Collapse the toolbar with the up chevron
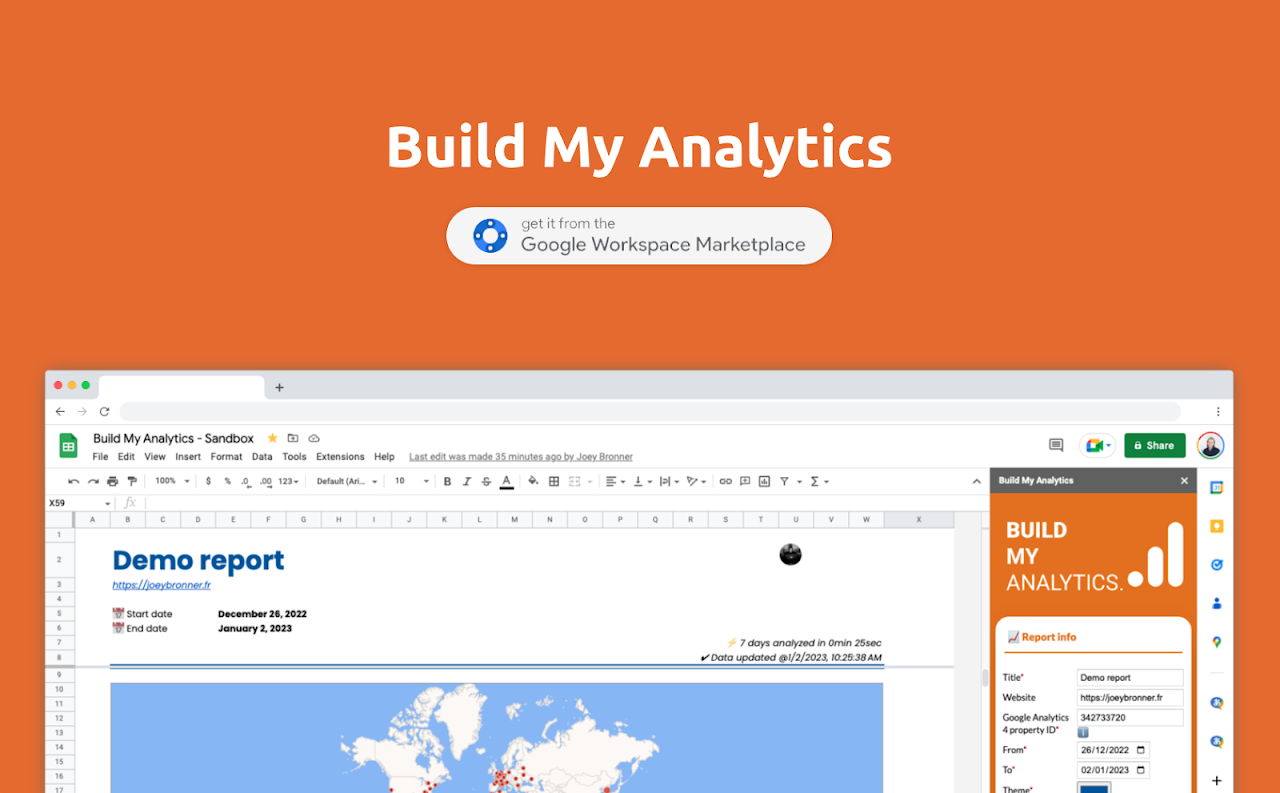The height and width of the screenshot is (793, 1280). click(x=976, y=481)
